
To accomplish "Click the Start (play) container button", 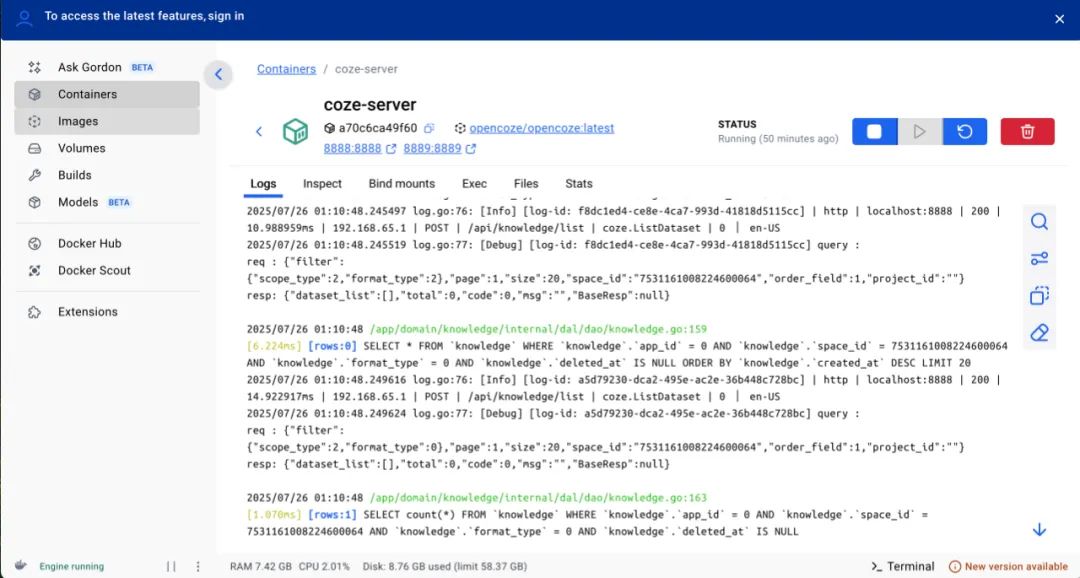I will (920, 132).
